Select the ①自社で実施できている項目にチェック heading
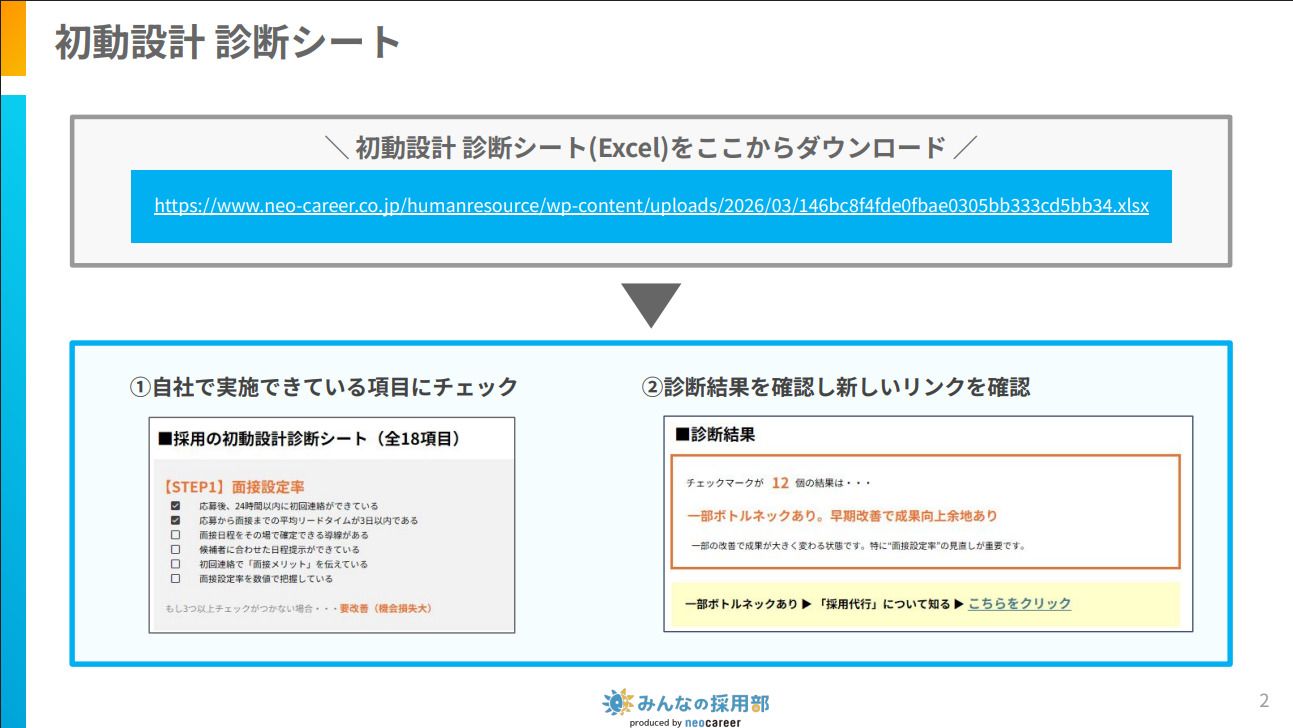The width and height of the screenshot is (1293, 728). 324,387
